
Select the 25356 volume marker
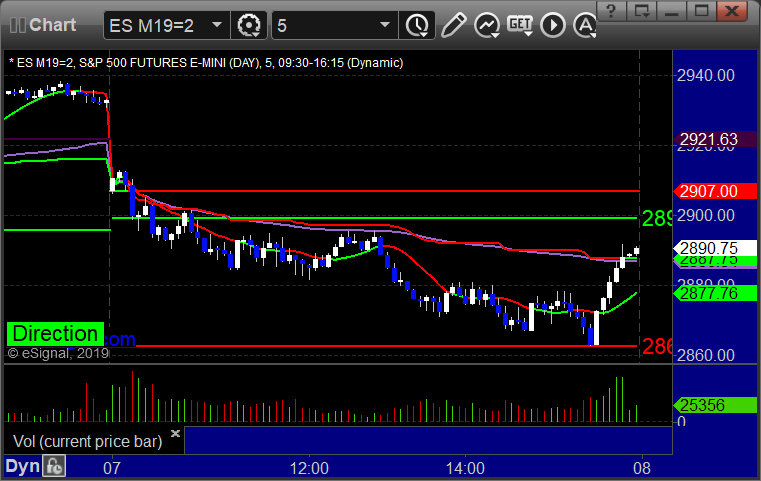pyautogui.click(x=715, y=405)
